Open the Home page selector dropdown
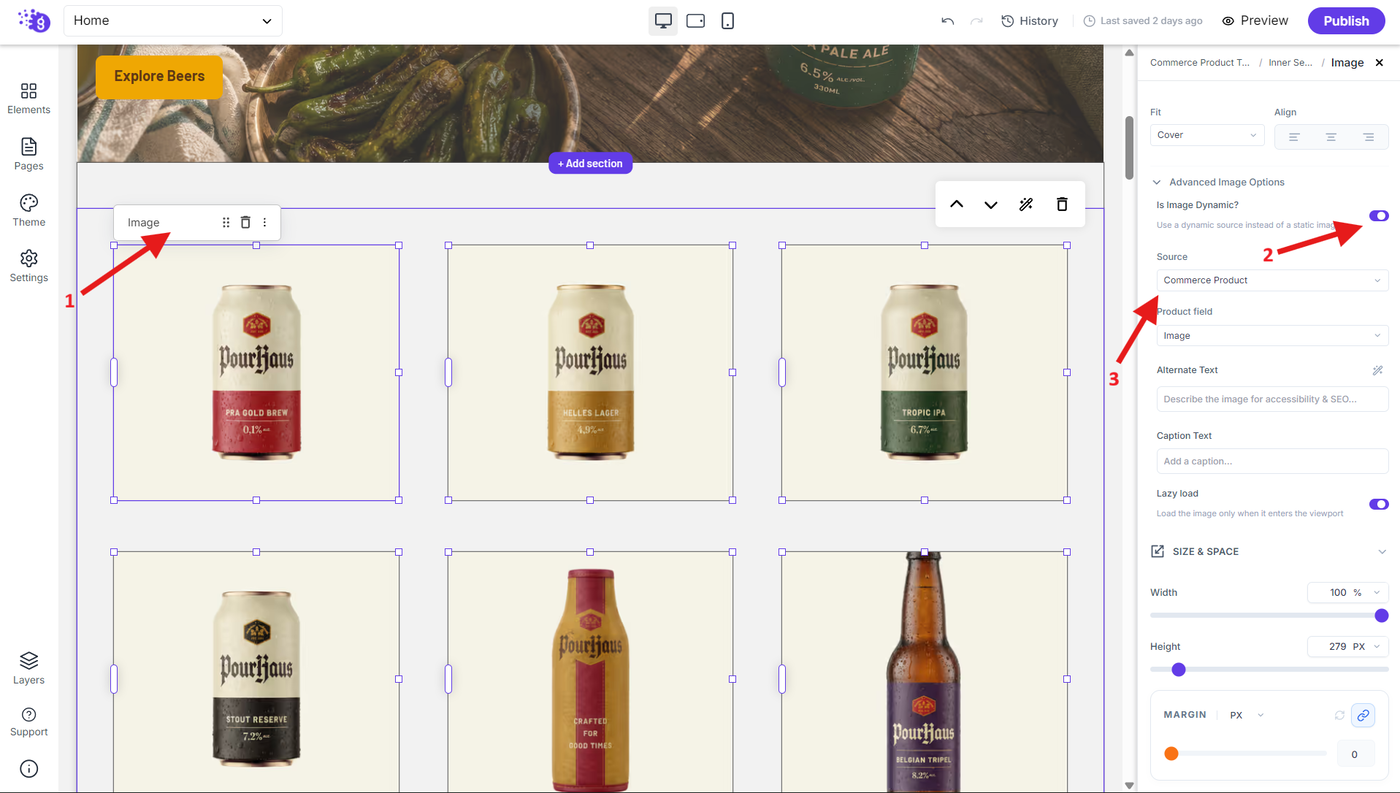This screenshot has height=793, width=1400. point(173,21)
